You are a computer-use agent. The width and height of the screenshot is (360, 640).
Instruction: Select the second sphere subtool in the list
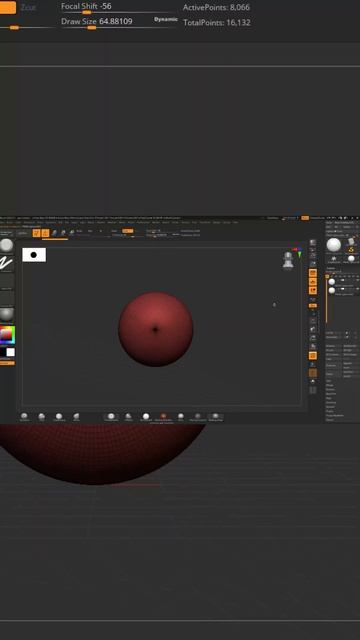pyautogui.click(x=332, y=290)
